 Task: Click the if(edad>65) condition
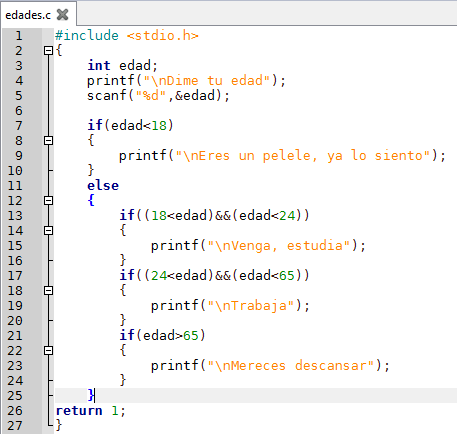tap(162, 336)
